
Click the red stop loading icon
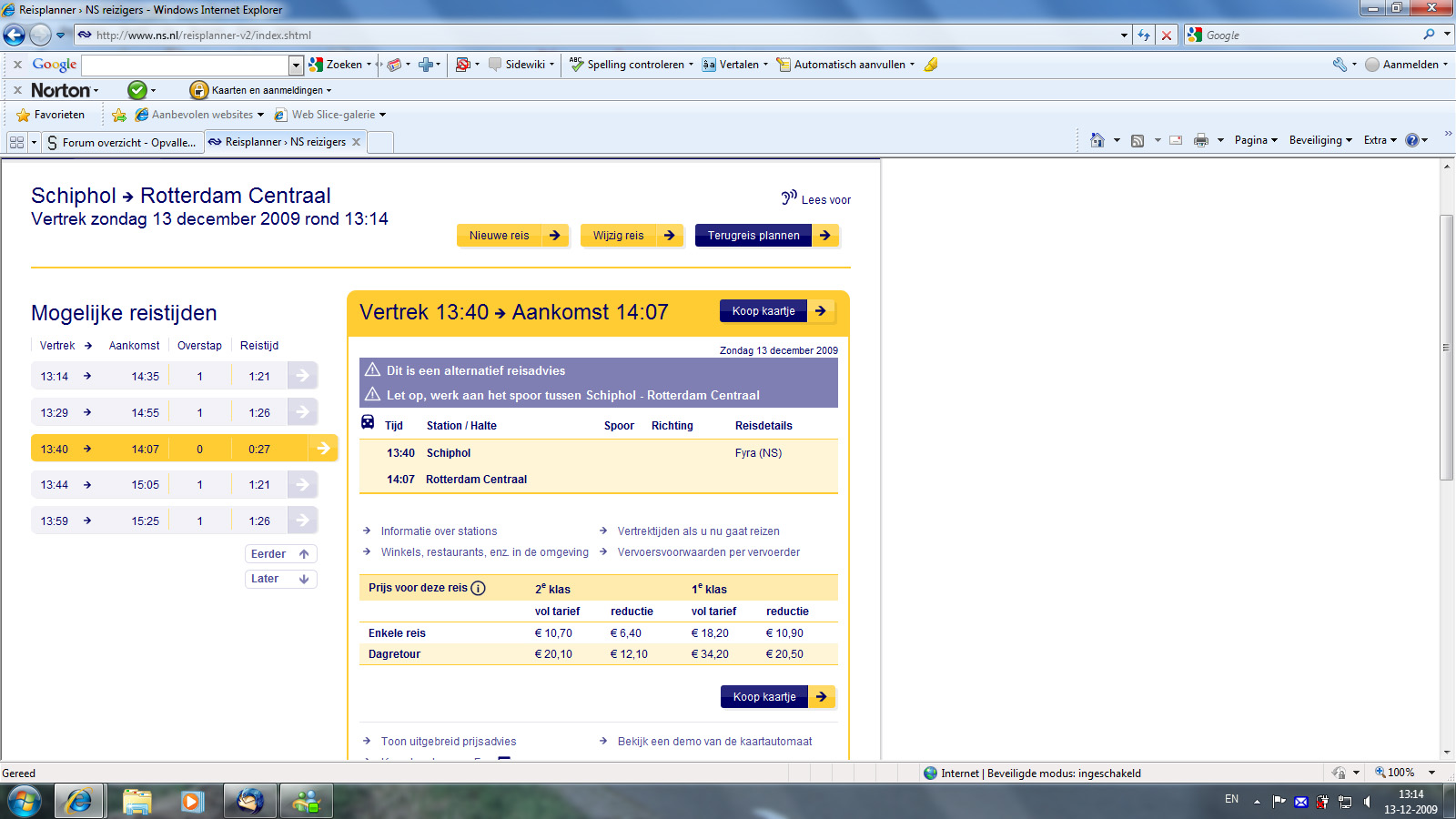[1167, 35]
